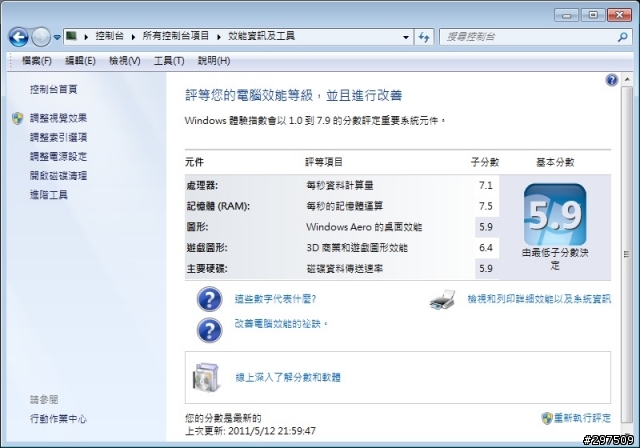The image size is (640, 448).
Task: Click the printer icon
Action: [442, 300]
